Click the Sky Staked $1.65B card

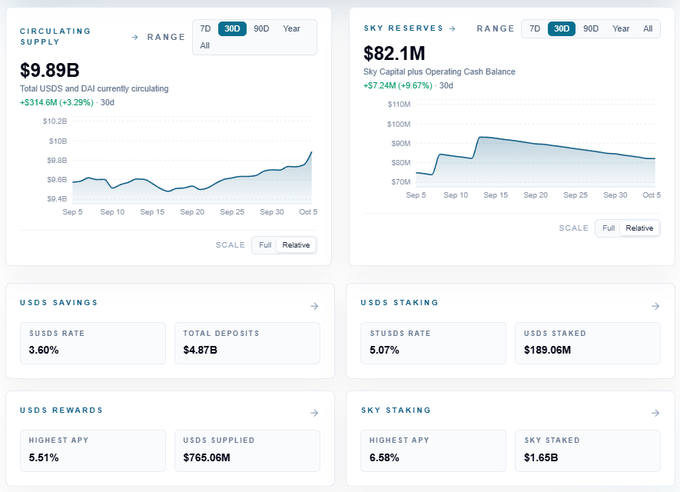point(588,451)
